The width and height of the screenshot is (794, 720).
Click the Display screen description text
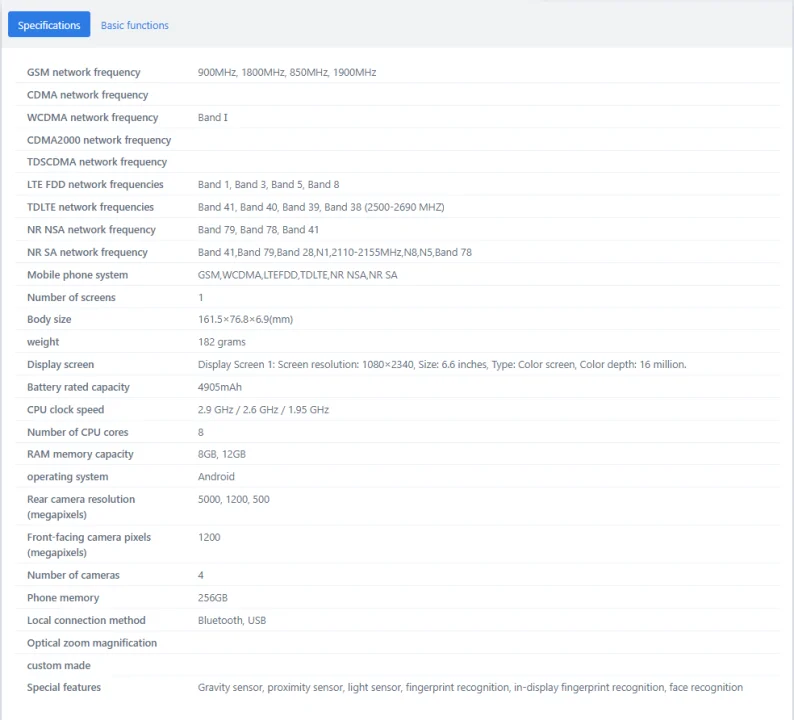pyautogui.click(x=441, y=365)
